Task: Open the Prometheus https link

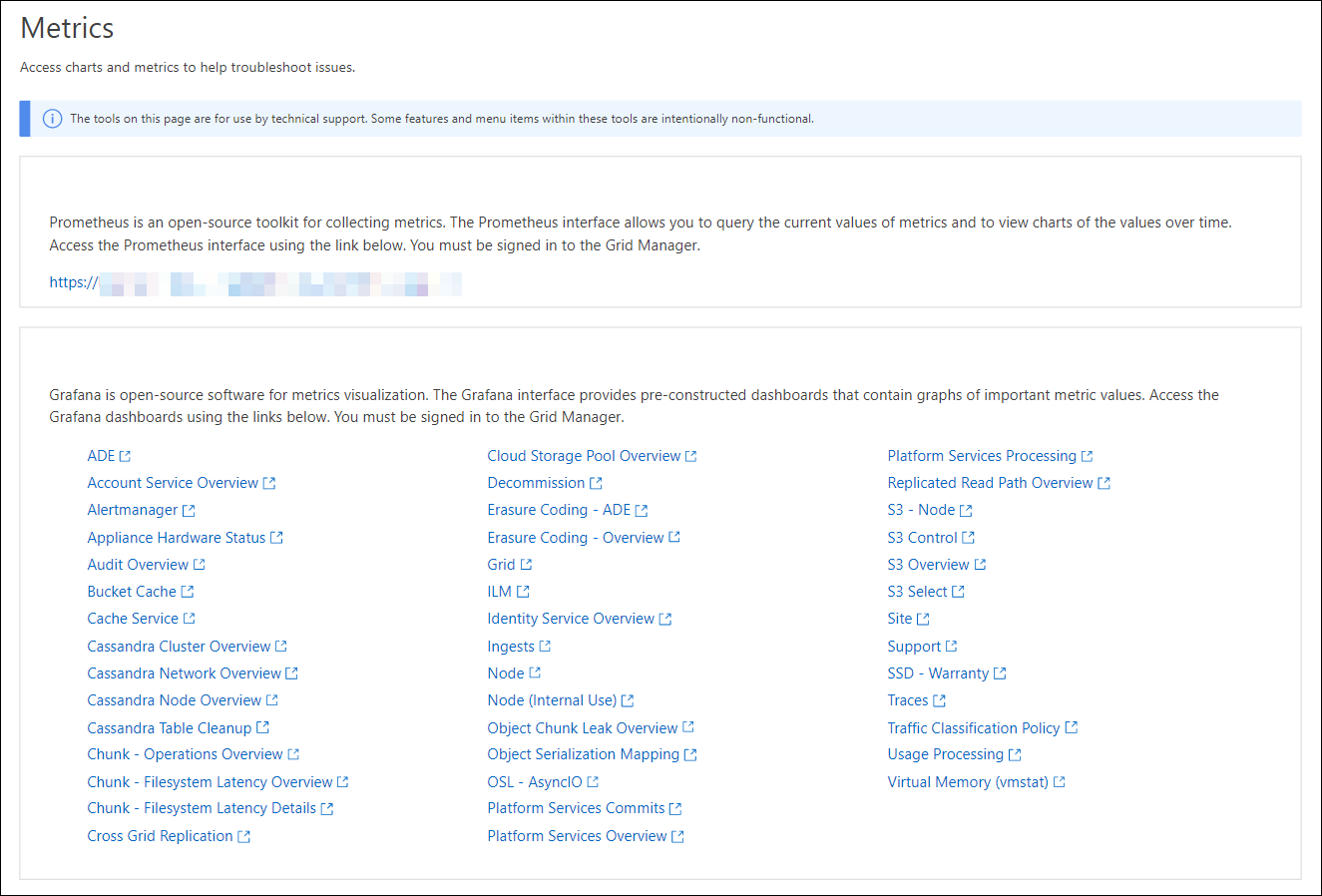Action: [x=255, y=283]
